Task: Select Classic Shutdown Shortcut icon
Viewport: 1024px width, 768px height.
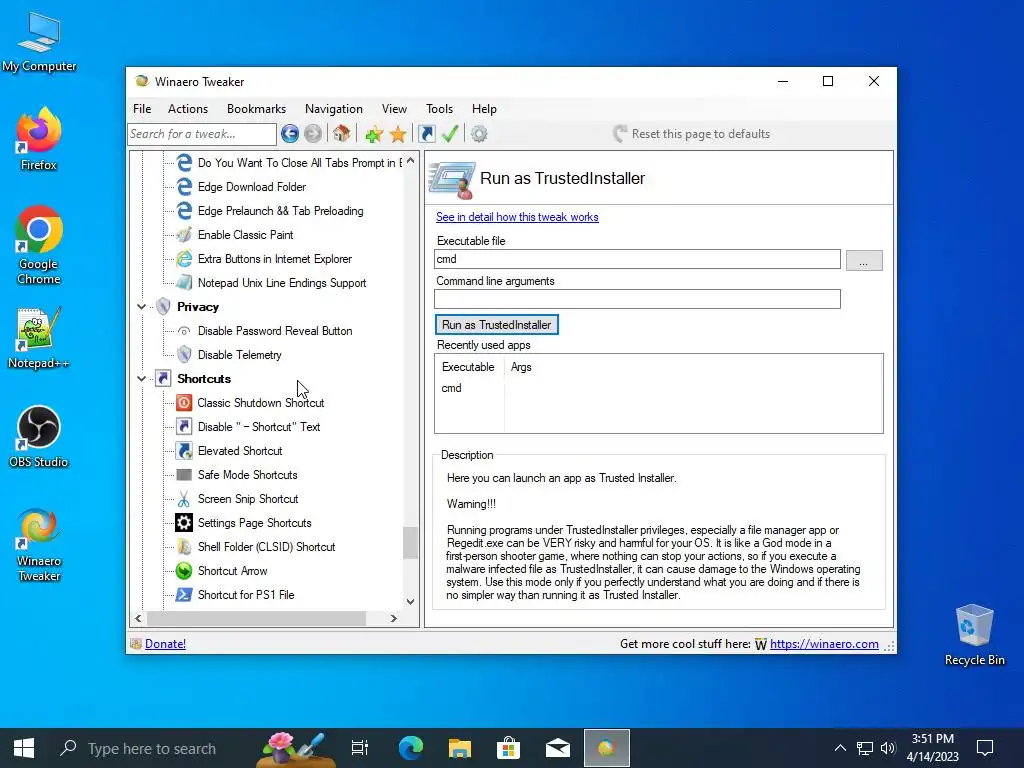Action: coord(184,403)
